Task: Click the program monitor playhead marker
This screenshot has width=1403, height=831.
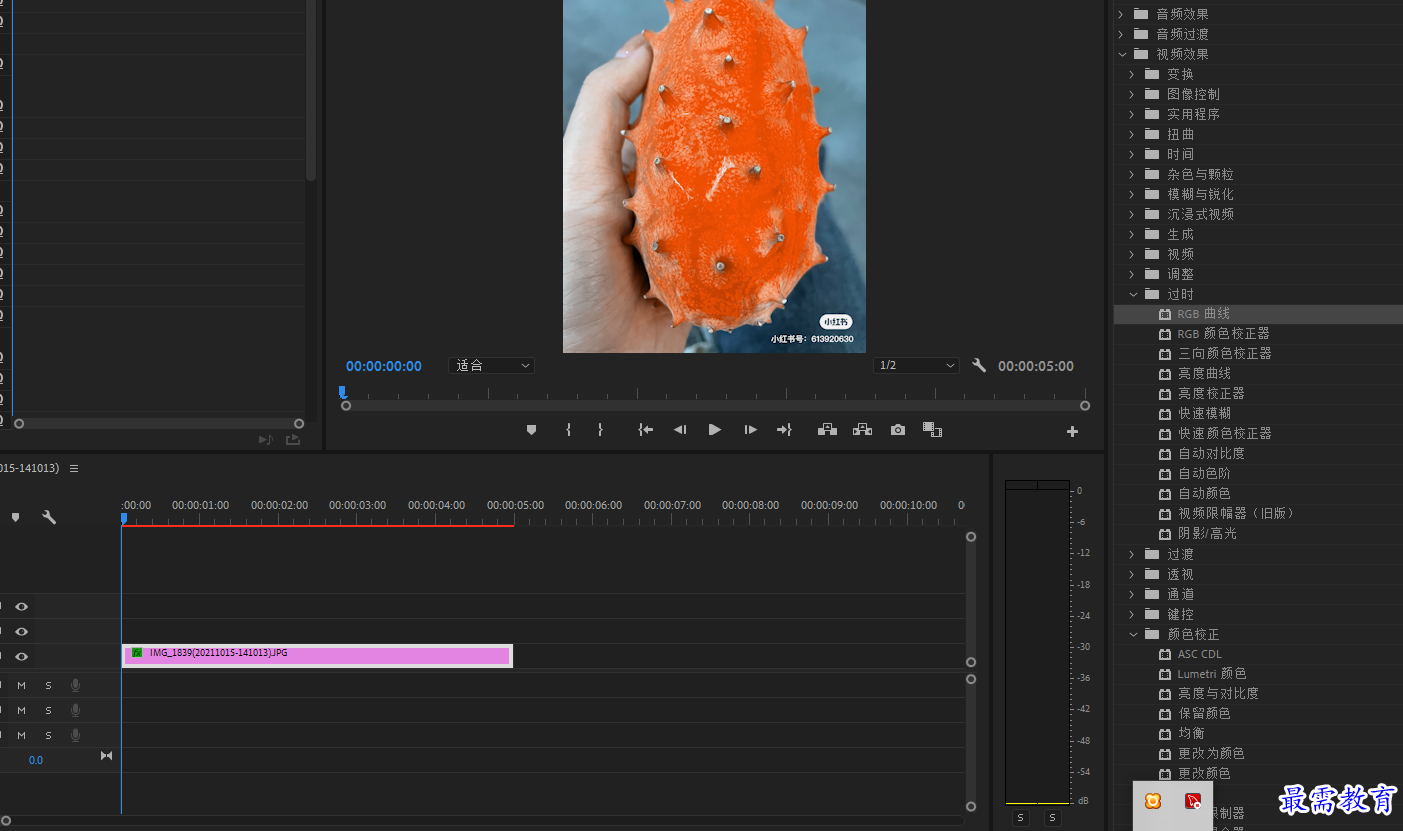Action: tap(342, 392)
